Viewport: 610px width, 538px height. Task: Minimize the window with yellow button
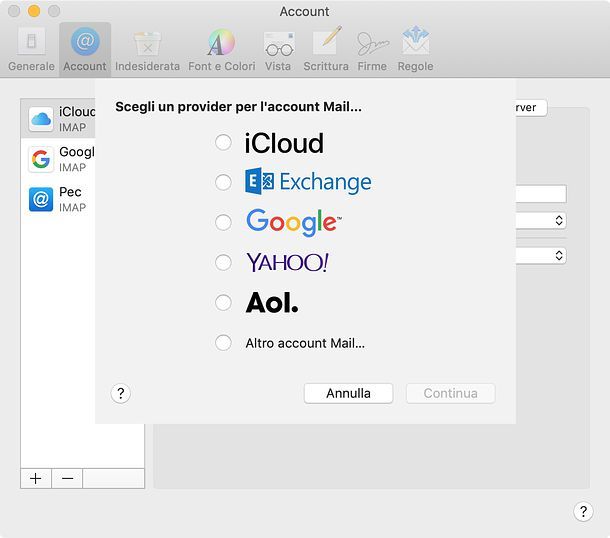tap(34, 11)
